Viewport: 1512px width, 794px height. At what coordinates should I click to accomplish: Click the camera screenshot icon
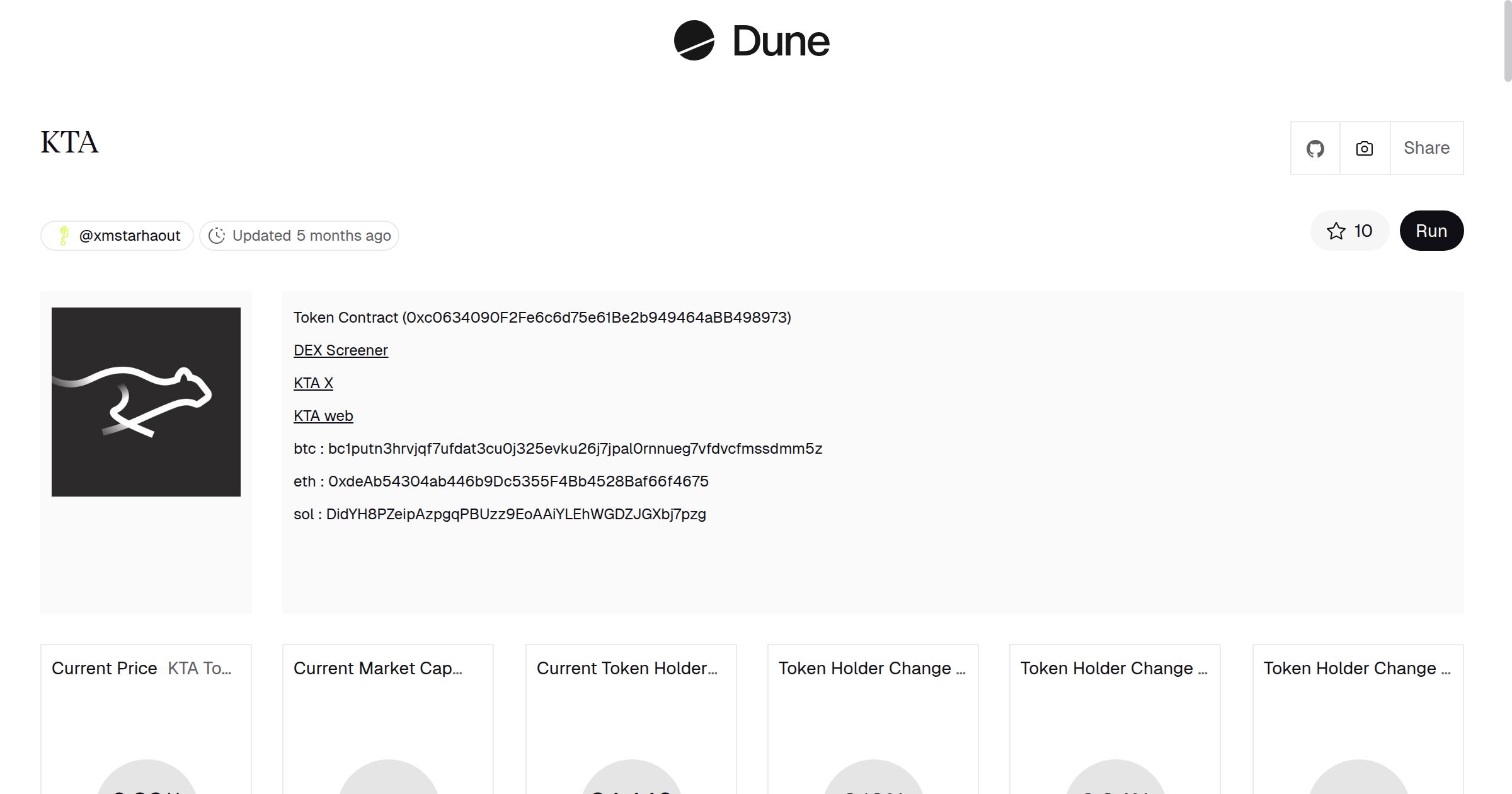(1364, 149)
